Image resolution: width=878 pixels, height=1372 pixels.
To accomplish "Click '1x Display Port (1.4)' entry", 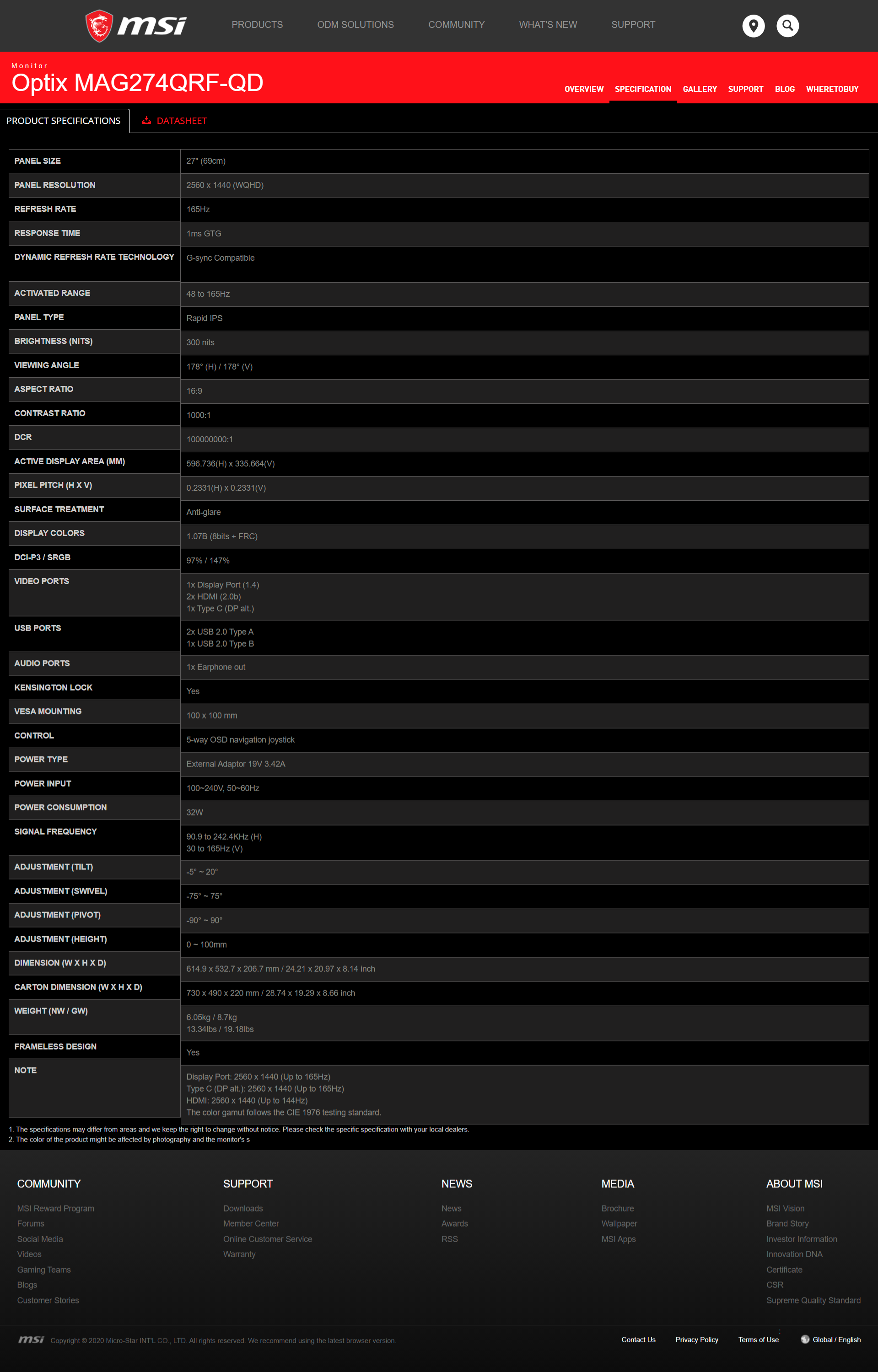I will [222, 584].
